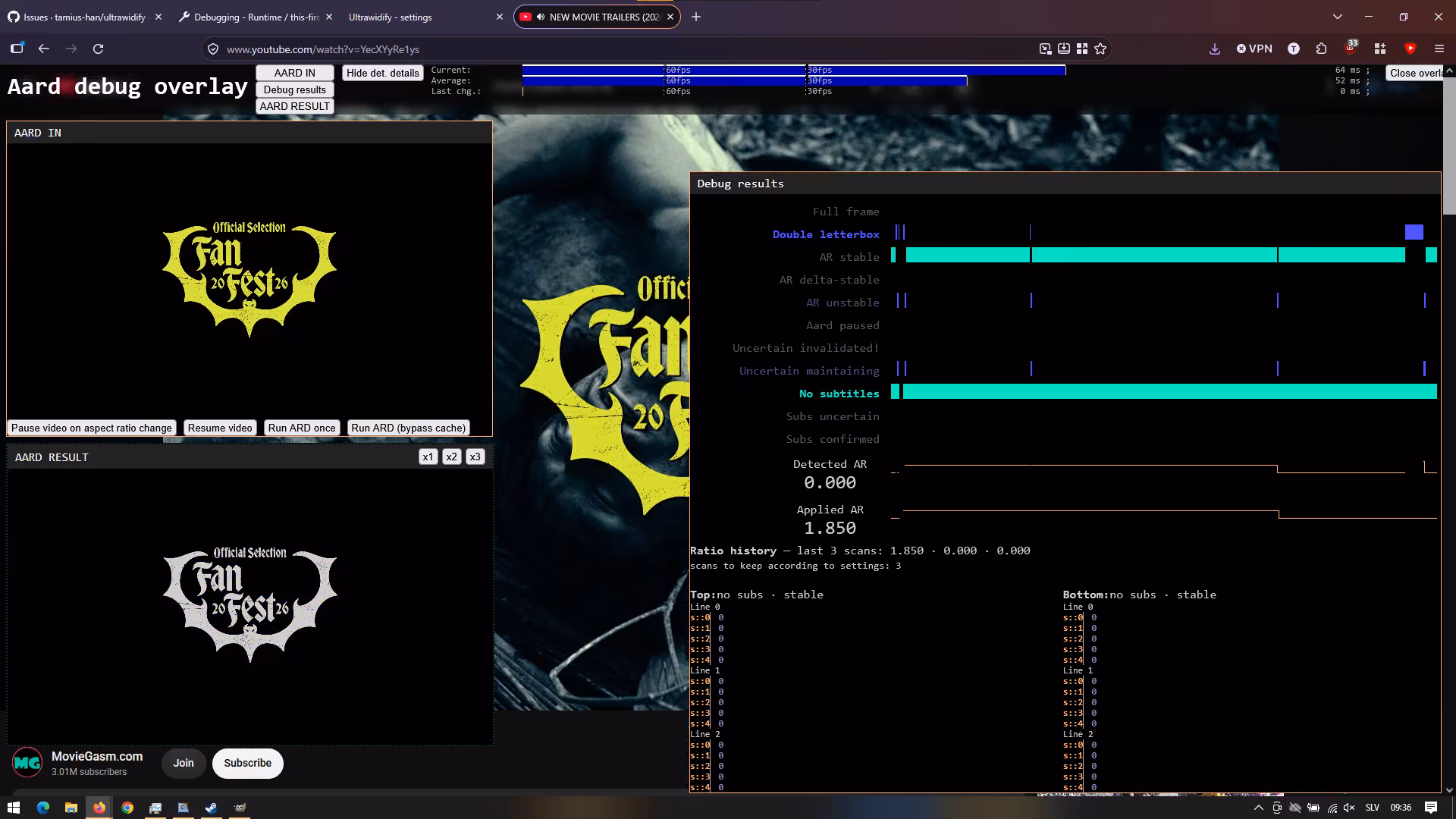Set AARD RESULT zoom to x2
1456x819 pixels.
[x=451, y=457]
